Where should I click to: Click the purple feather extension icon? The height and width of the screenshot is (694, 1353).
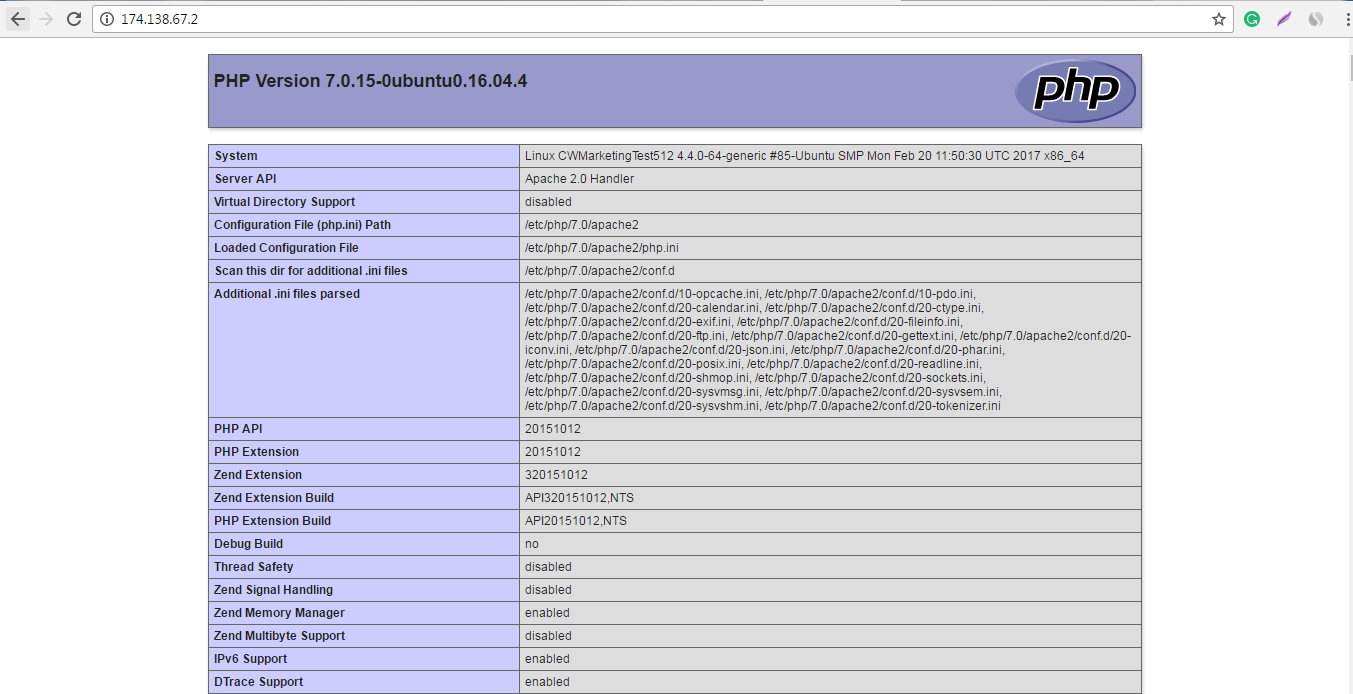(x=1284, y=19)
